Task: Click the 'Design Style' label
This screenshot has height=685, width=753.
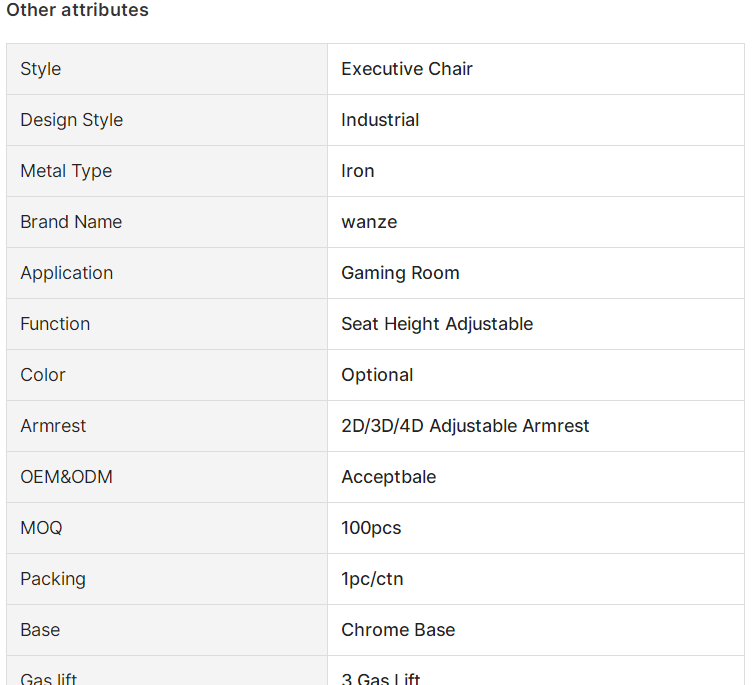Action: 72,120
